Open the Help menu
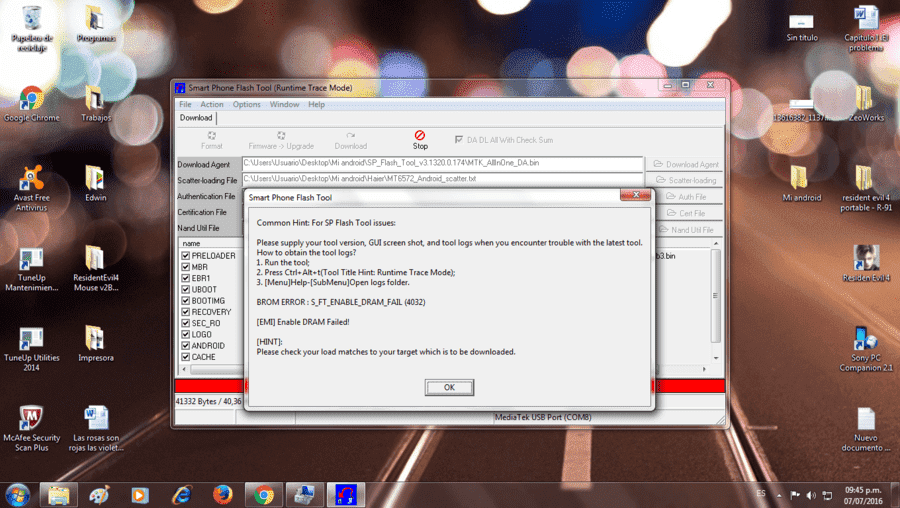Viewport: 900px width, 508px height. click(316, 104)
